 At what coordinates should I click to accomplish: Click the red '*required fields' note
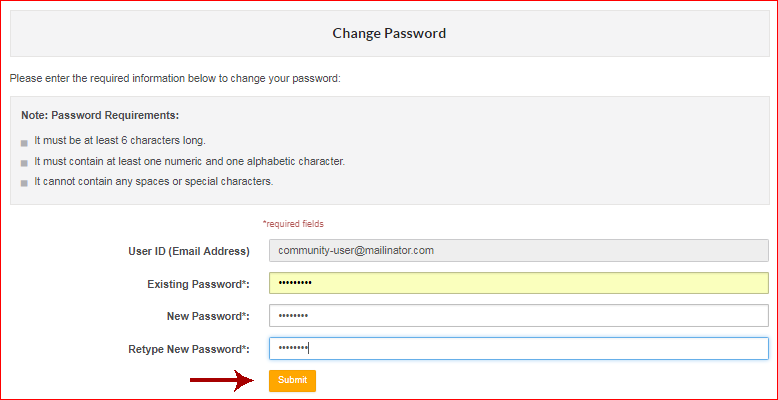tap(293, 224)
